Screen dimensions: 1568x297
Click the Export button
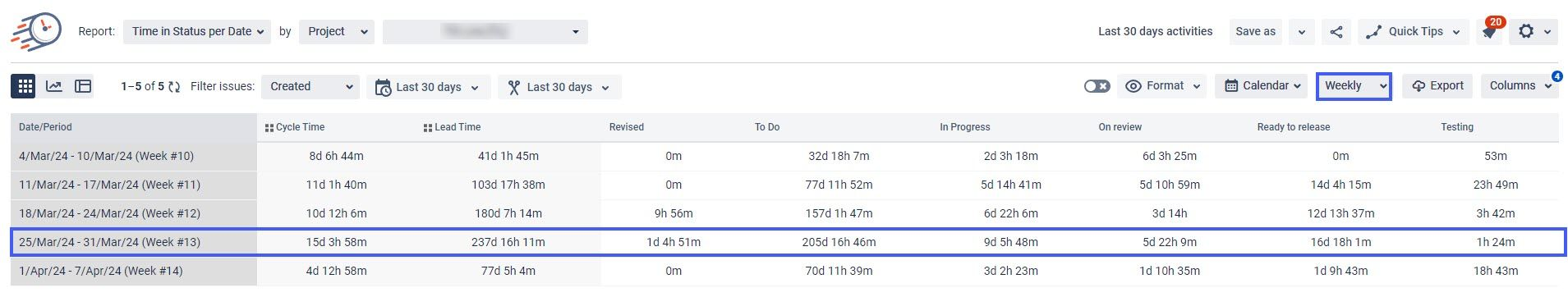[1438, 86]
